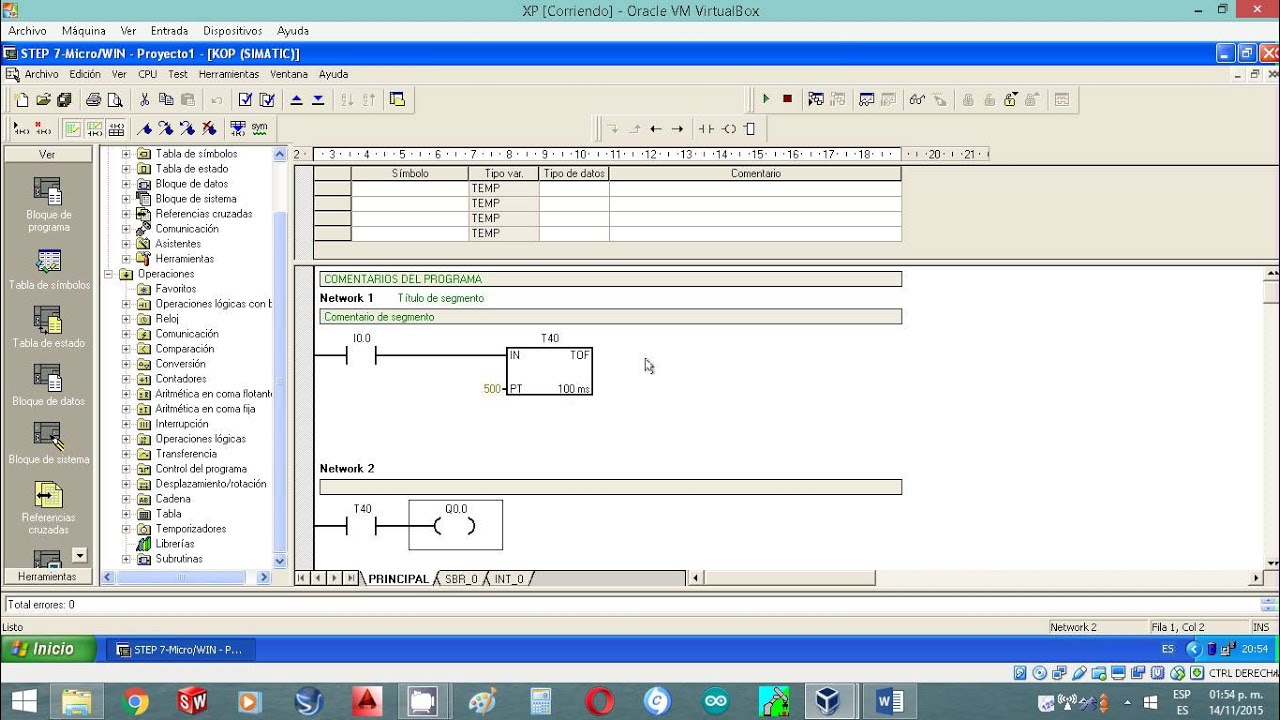Image resolution: width=1280 pixels, height=720 pixels.
Task: Insert a contact with the contact icon
Action: click(706, 128)
